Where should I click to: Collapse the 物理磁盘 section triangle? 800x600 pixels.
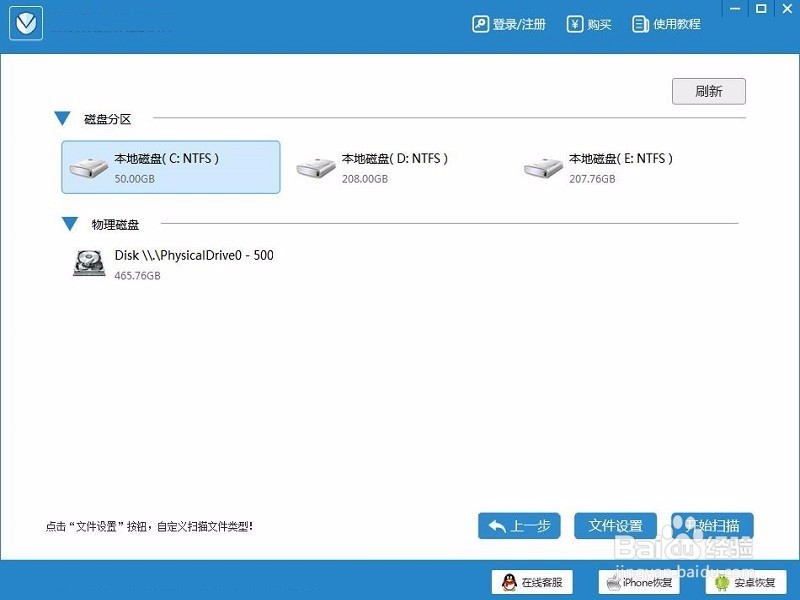click(x=69, y=224)
